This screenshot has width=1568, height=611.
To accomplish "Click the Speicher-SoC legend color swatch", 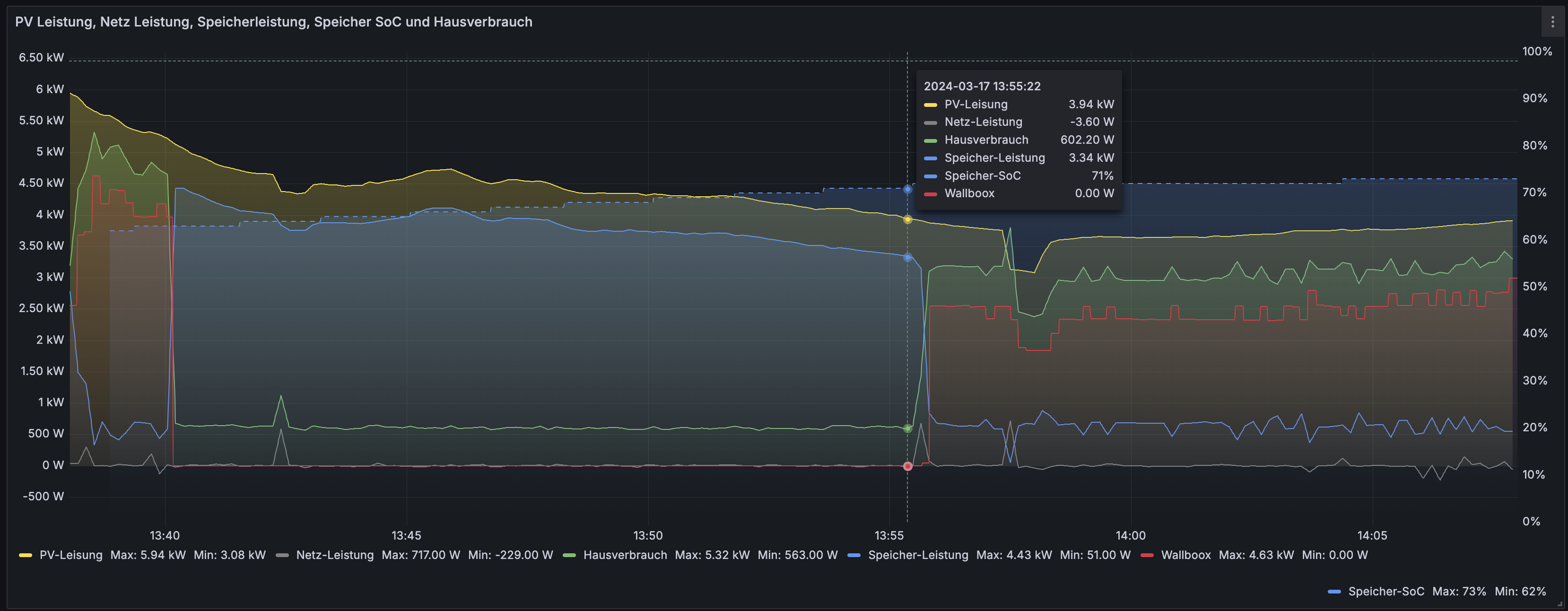I will pos(1334,592).
